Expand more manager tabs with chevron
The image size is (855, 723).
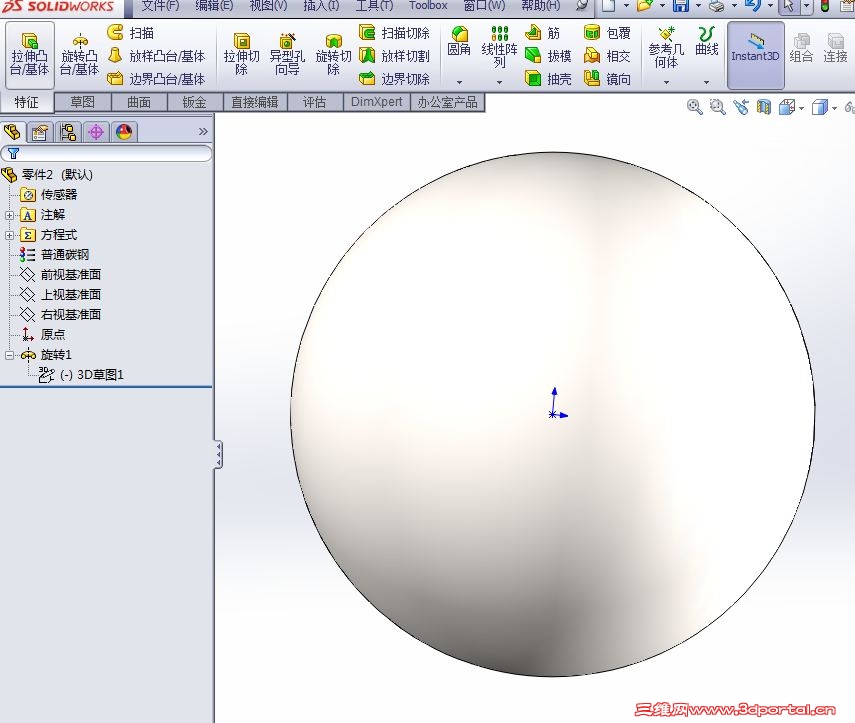coord(203,131)
